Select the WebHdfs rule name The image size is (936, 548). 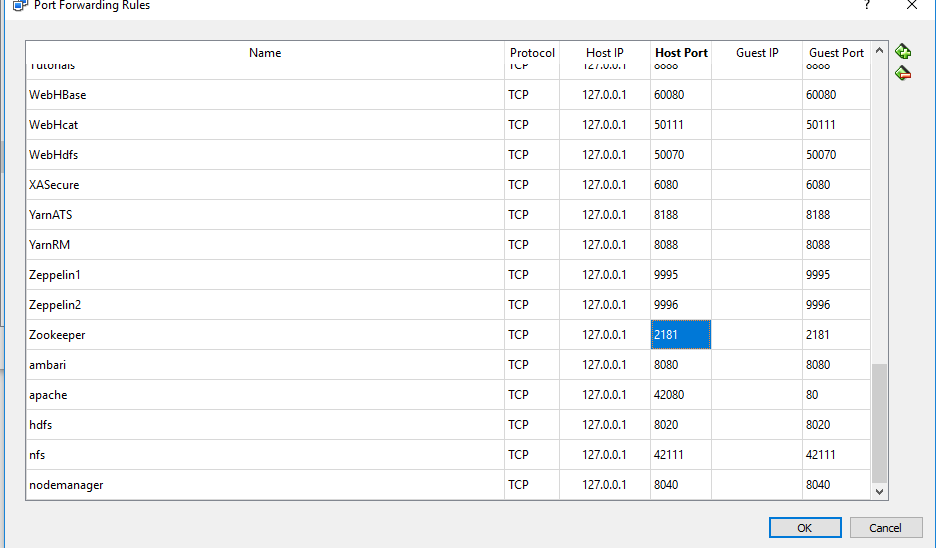click(x=54, y=155)
